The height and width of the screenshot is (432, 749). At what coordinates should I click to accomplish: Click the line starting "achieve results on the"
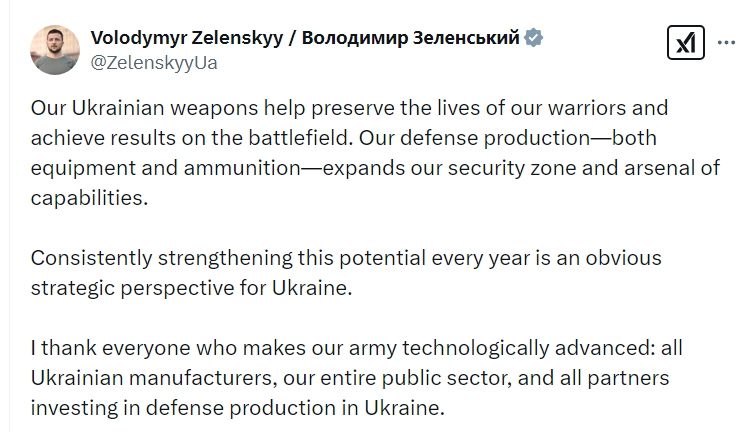pyautogui.click(x=343, y=138)
